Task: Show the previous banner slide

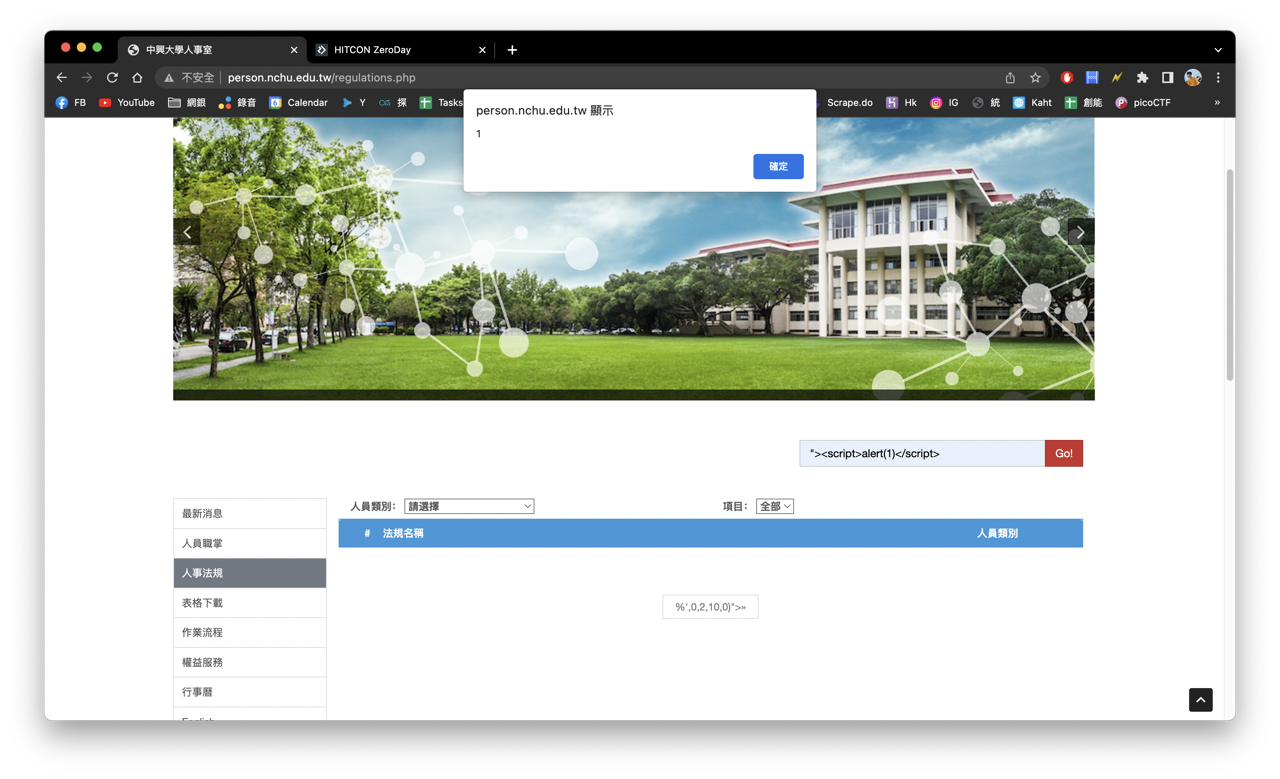Action: click(187, 232)
